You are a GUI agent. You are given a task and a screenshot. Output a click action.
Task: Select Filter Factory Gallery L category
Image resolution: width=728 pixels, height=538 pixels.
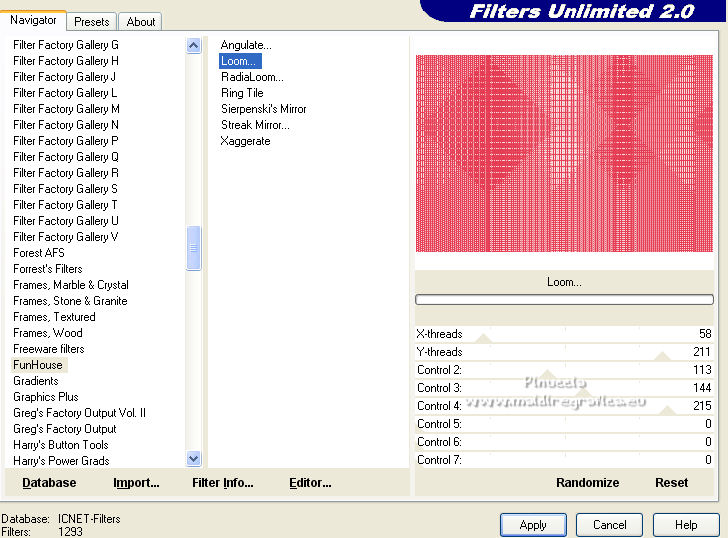point(65,93)
